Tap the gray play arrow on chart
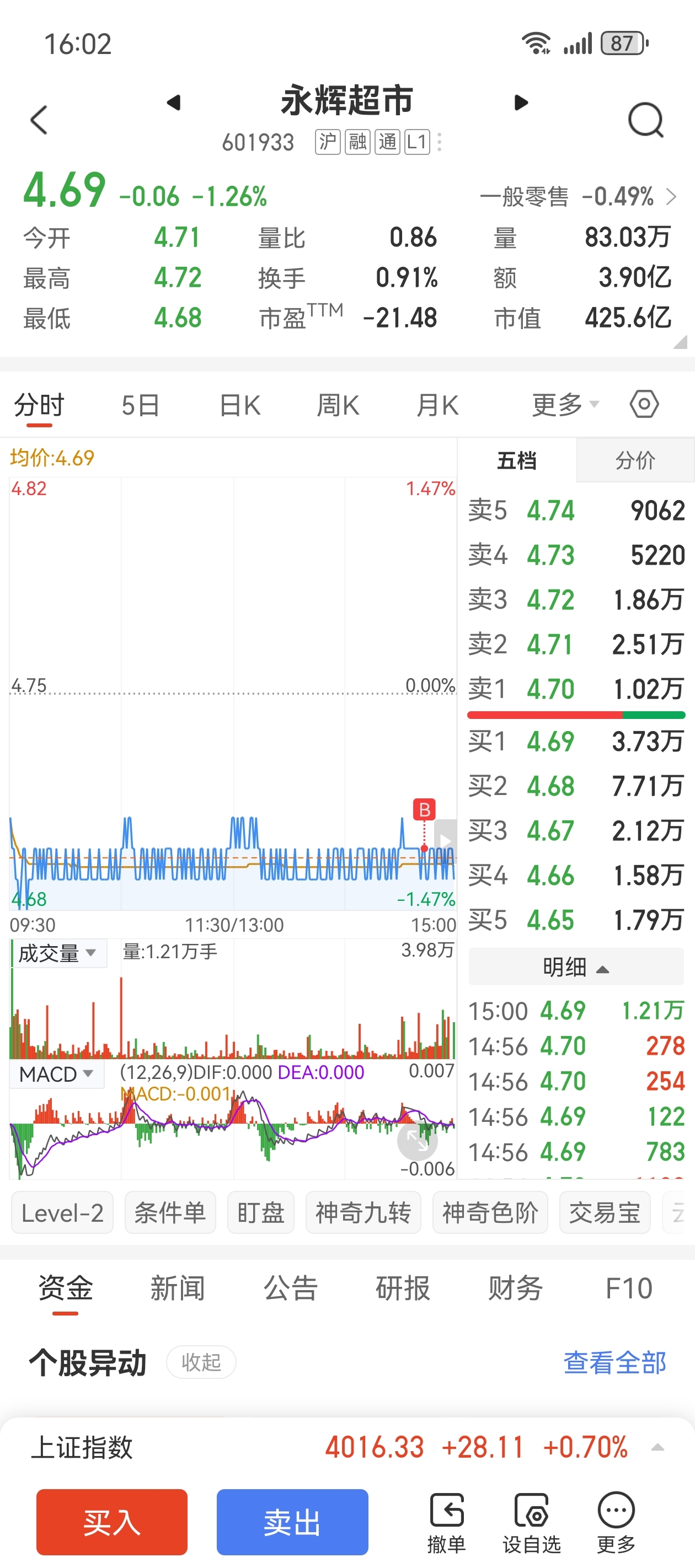695x1568 pixels. pos(445,841)
